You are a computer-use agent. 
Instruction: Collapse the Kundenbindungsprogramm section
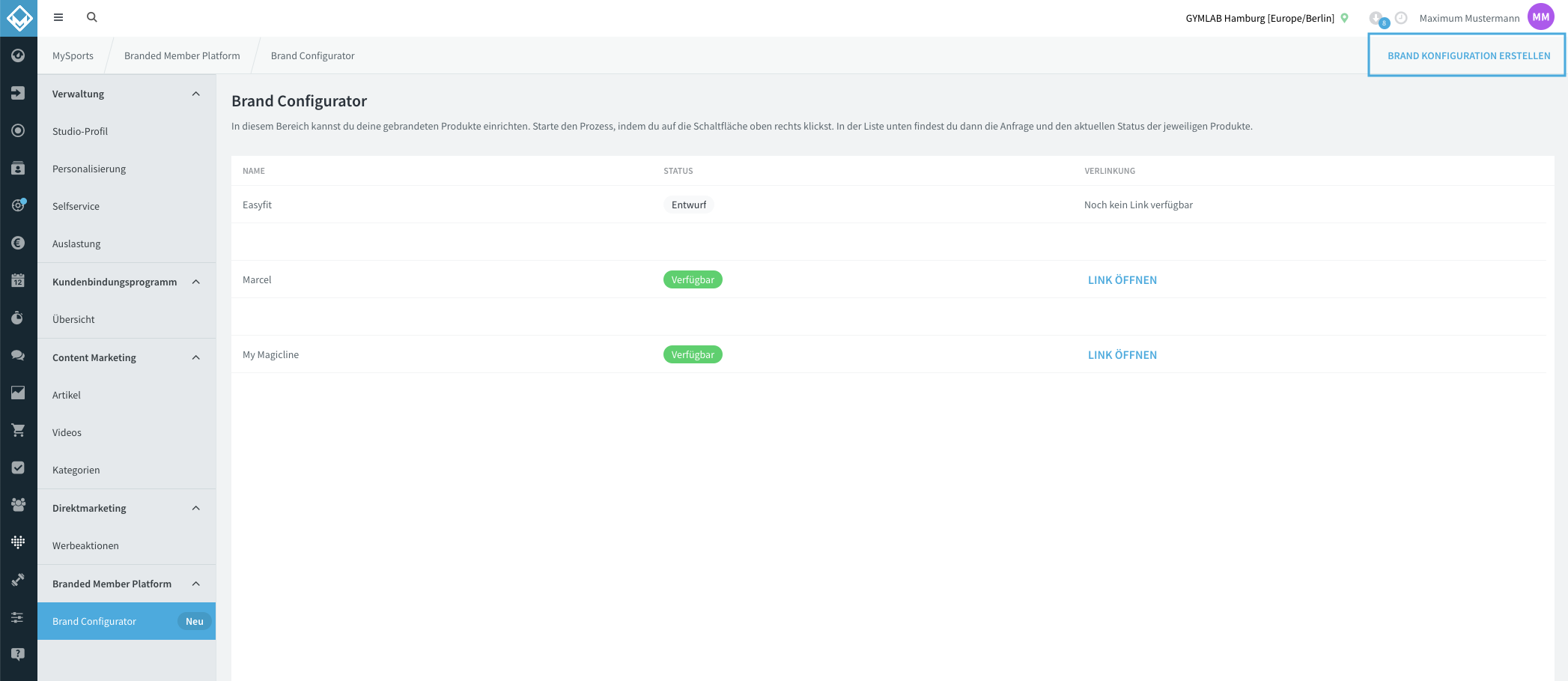[196, 282]
